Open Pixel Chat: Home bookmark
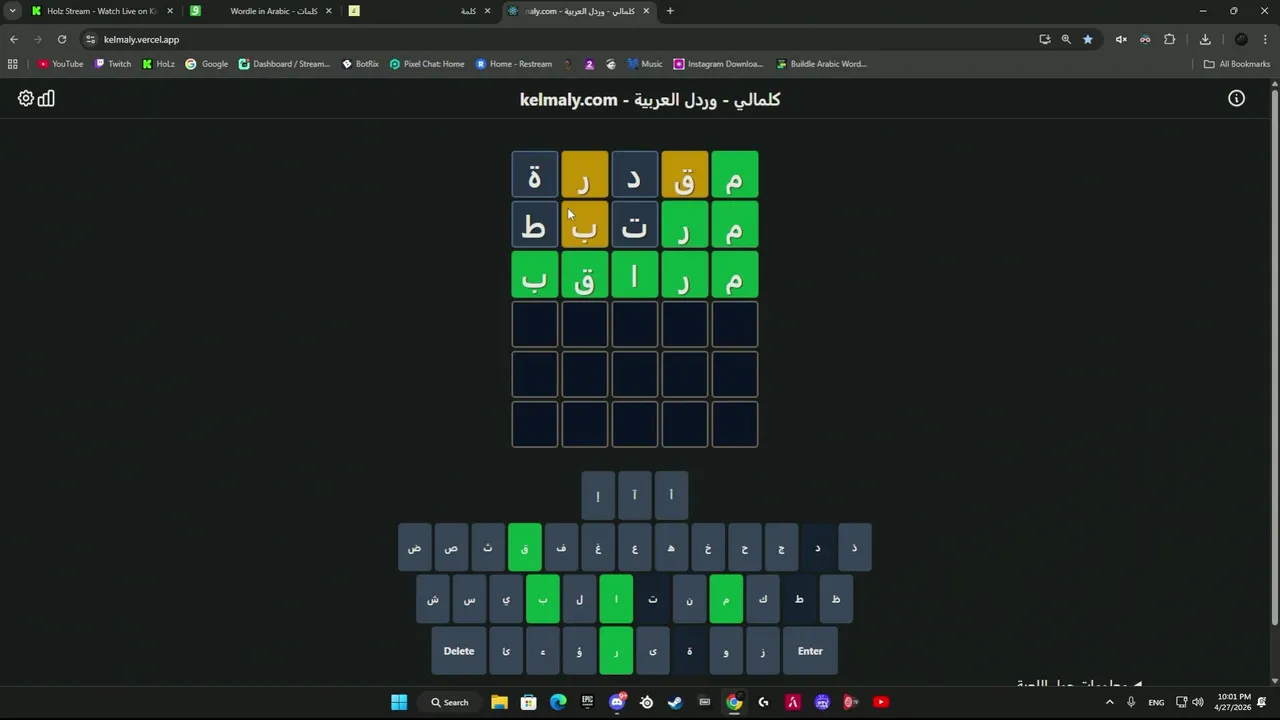The image size is (1280, 720). coord(427,64)
